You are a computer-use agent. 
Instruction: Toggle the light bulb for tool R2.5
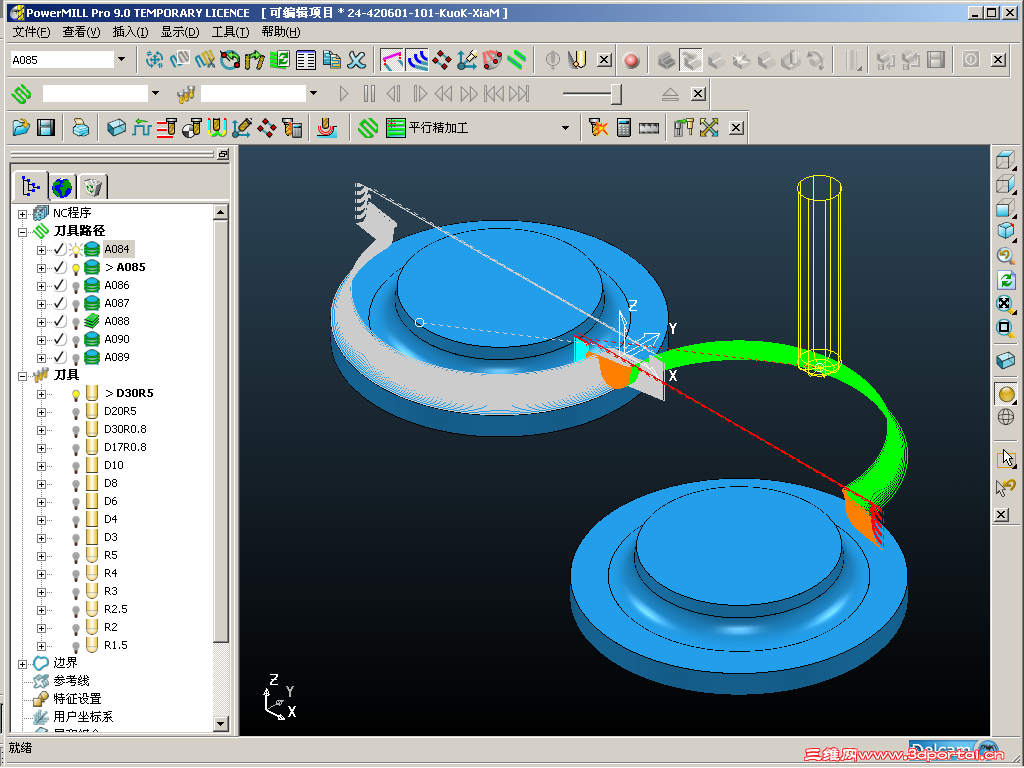coord(76,610)
